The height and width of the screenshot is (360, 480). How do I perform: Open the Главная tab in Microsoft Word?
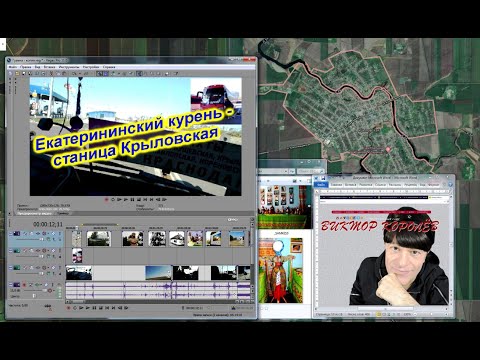337,185
